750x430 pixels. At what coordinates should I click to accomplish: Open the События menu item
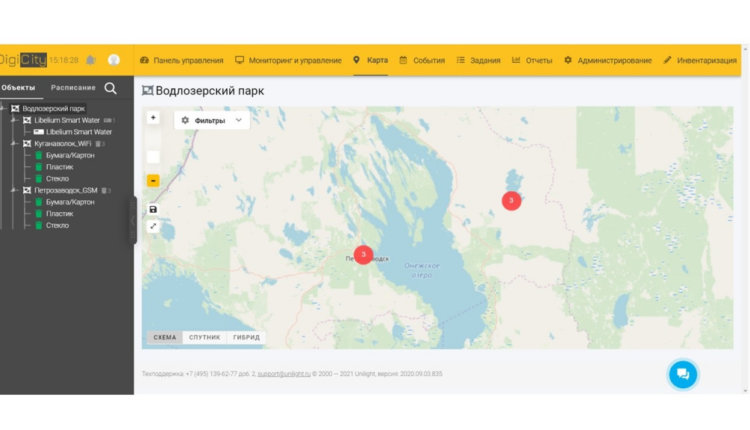click(x=422, y=60)
